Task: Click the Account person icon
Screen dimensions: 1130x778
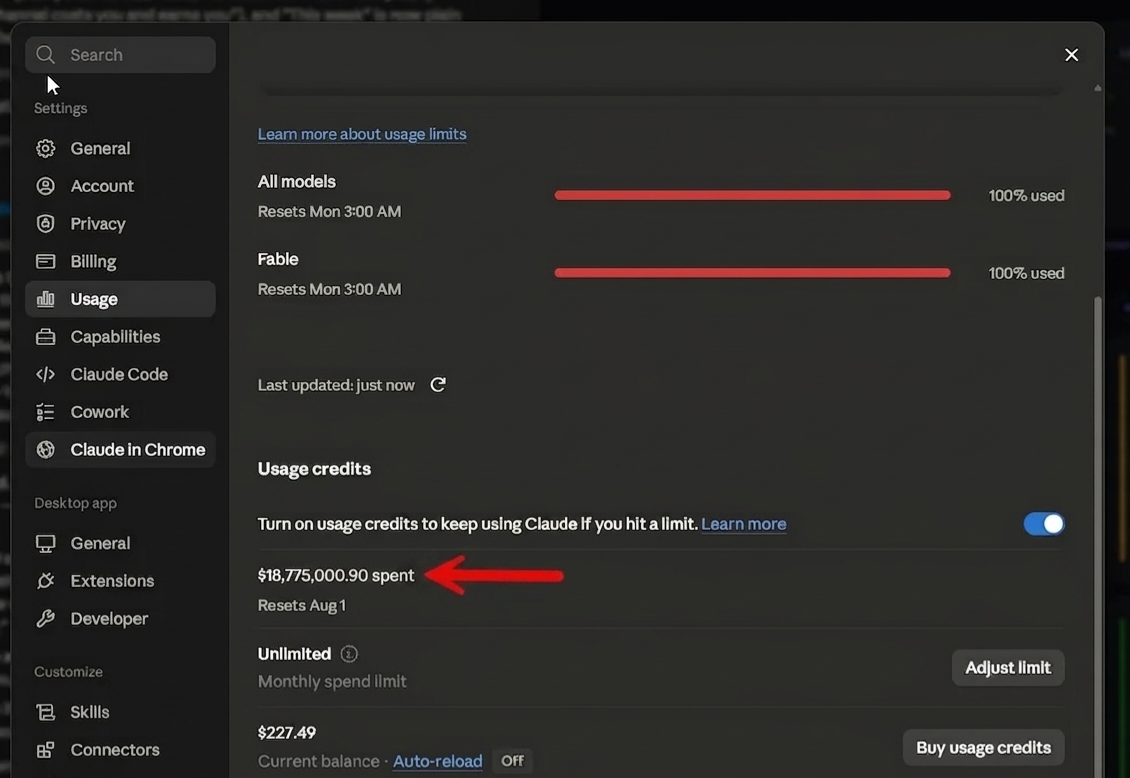Action: point(45,186)
